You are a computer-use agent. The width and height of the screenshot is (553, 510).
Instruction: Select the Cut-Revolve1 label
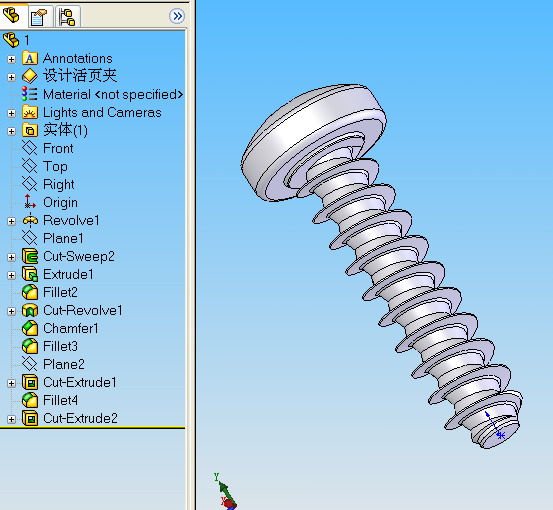83,310
